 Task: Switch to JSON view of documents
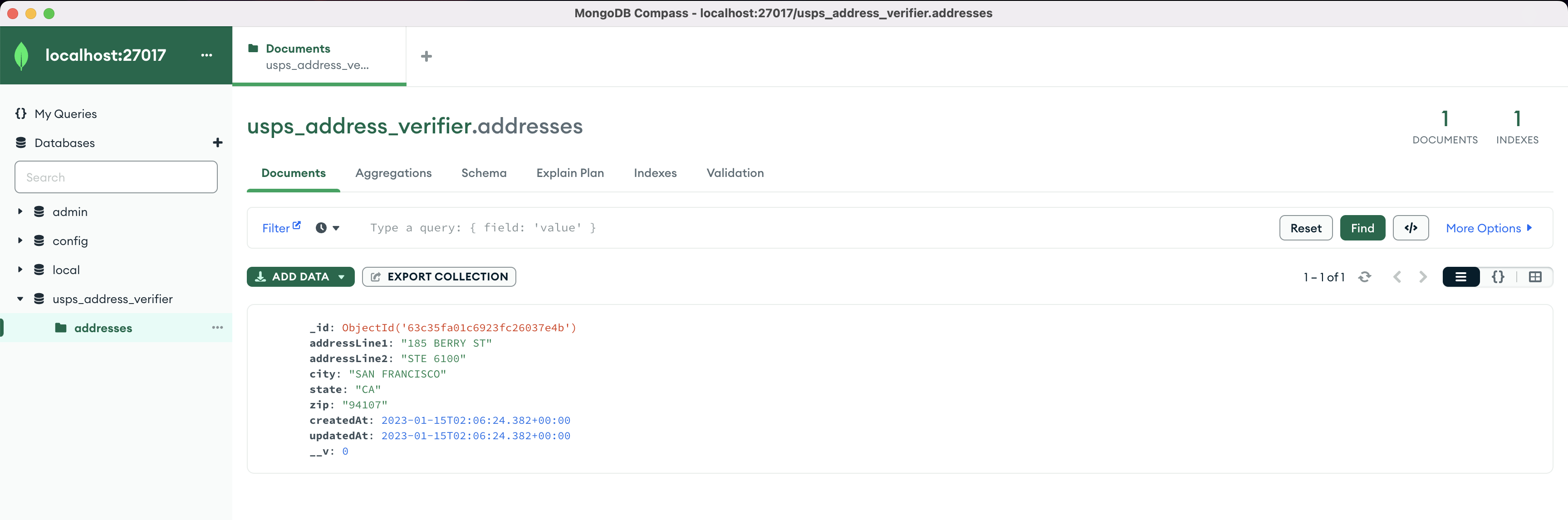(1498, 277)
